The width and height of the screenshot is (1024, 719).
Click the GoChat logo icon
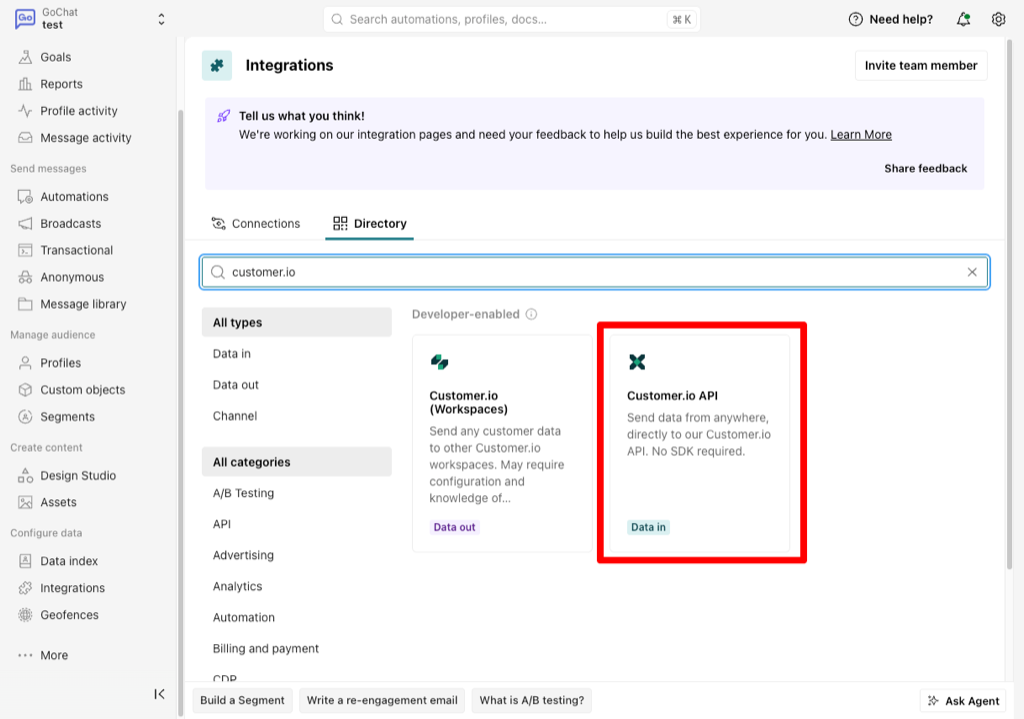tap(25, 18)
